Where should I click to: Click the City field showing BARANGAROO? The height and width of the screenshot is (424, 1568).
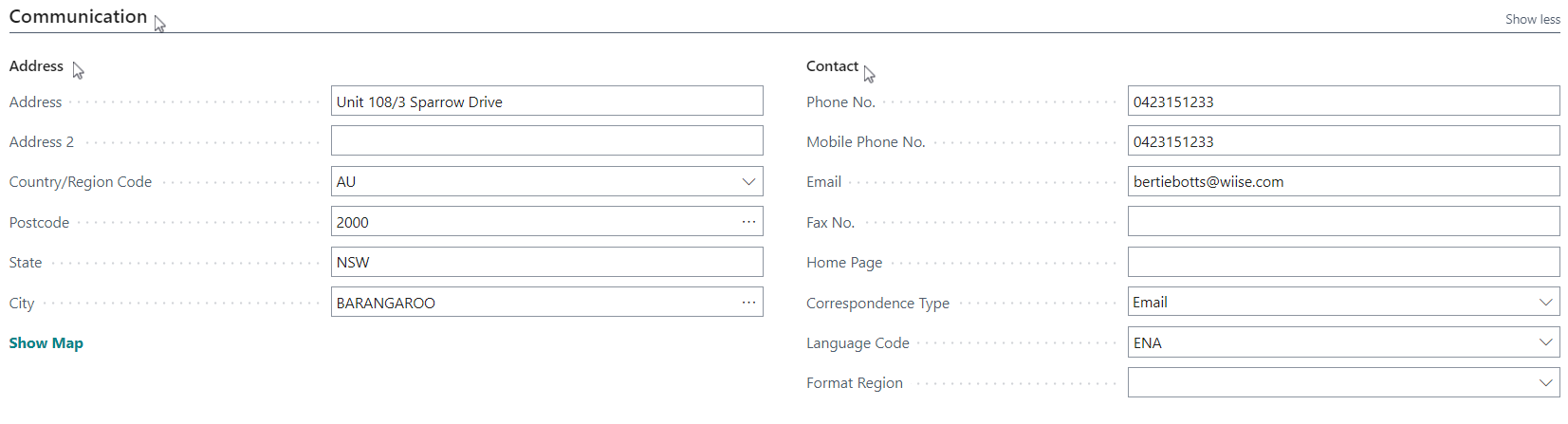pyautogui.click(x=534, y=303)
